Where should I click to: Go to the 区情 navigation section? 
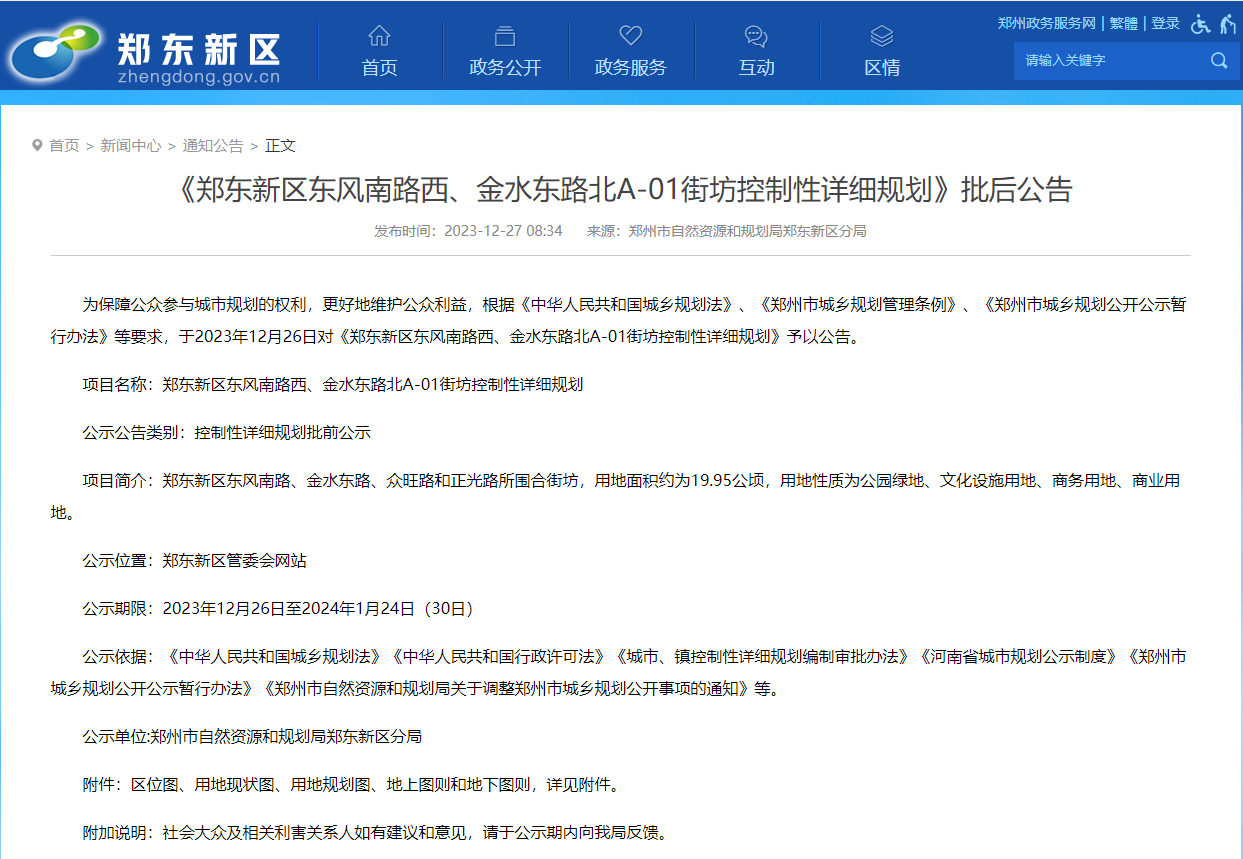click(882, 67)
